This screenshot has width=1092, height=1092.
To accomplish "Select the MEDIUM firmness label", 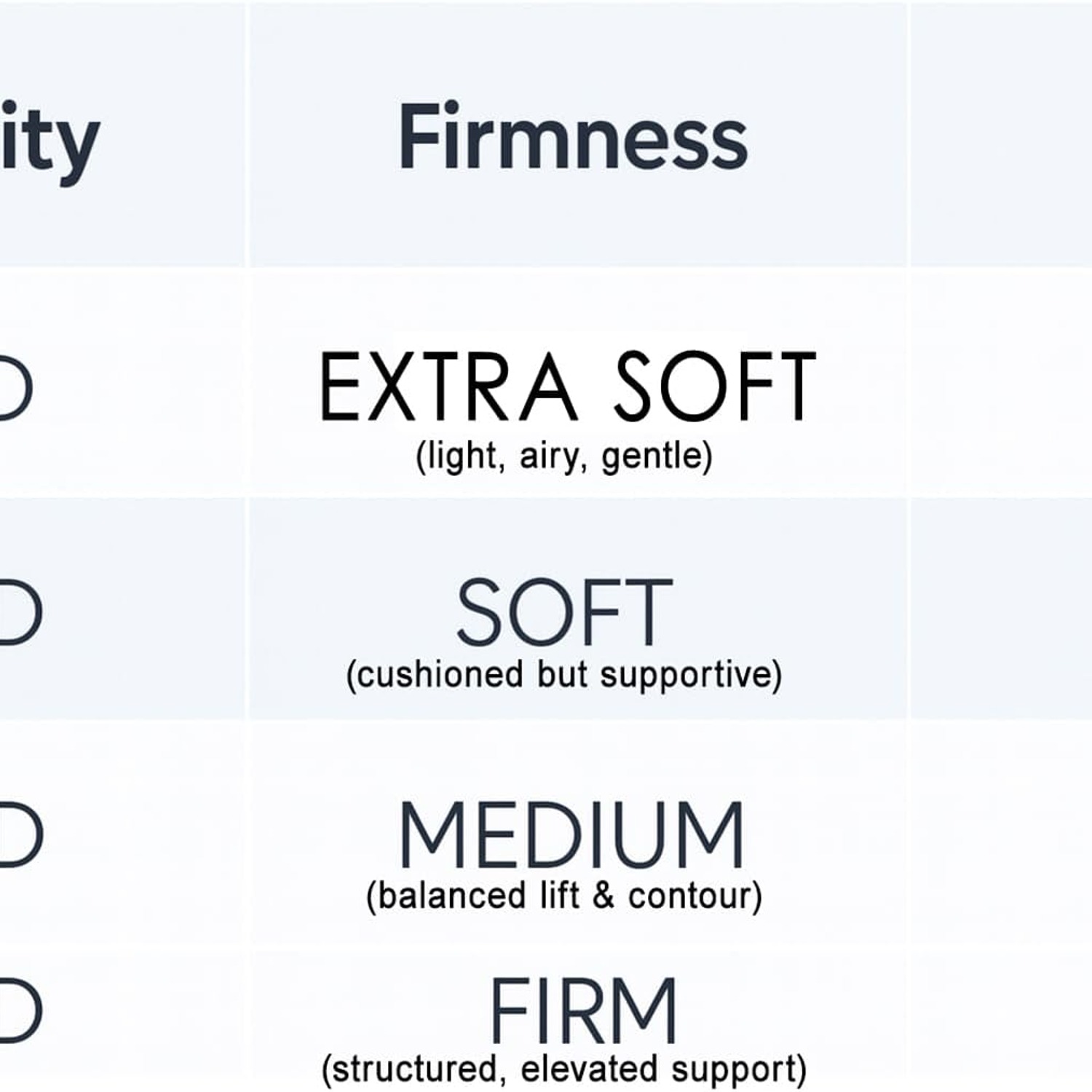I will (x=571, y=834).
